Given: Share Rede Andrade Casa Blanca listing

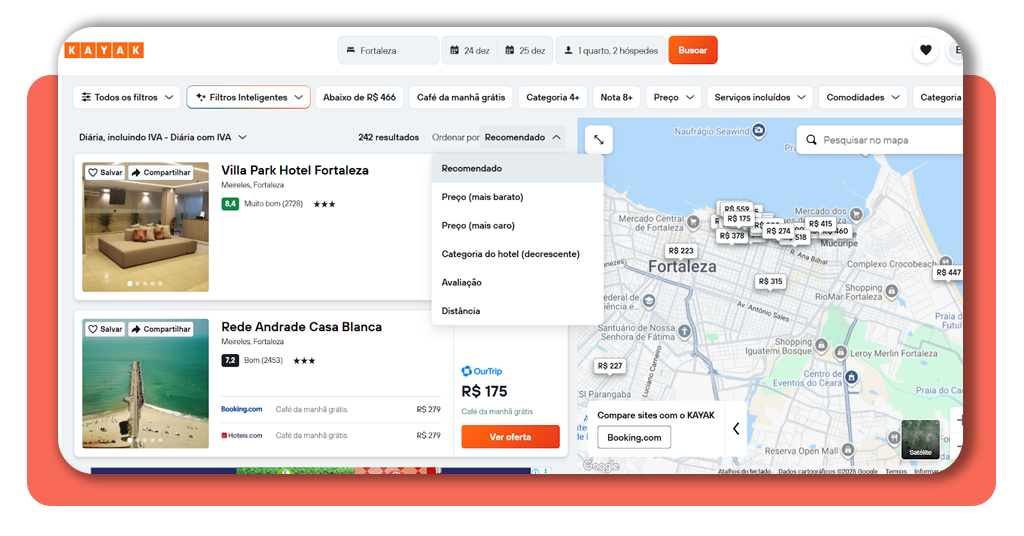Looking at the screenshot, I should point(160,329).
